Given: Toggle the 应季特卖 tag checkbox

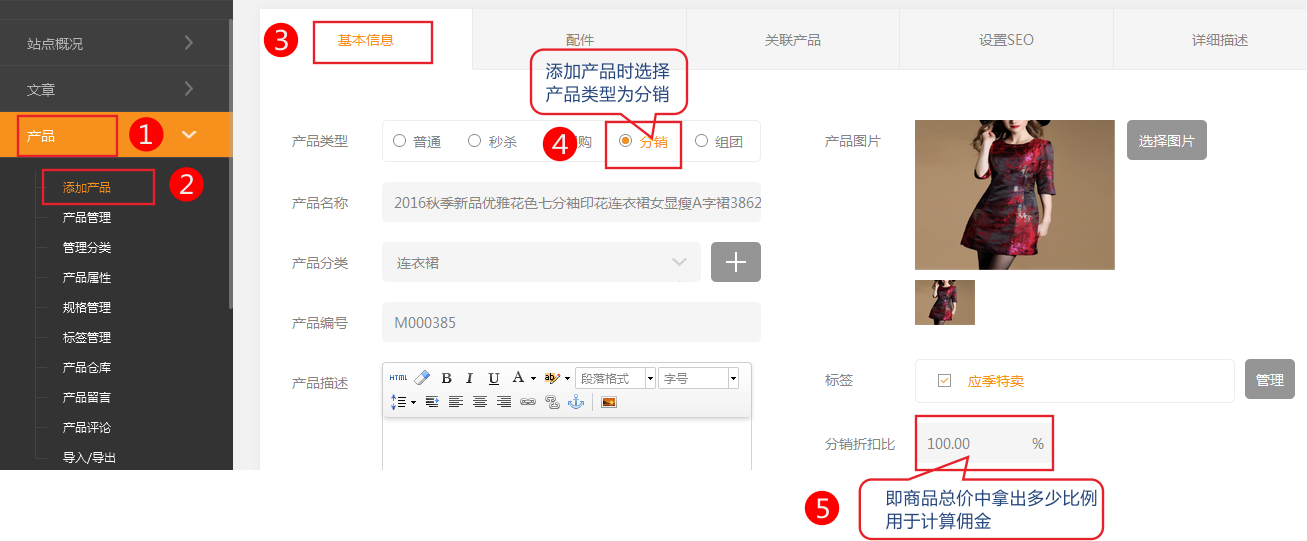Looking at the screenshot, I should pyautogui.click(x=944, y=381).
